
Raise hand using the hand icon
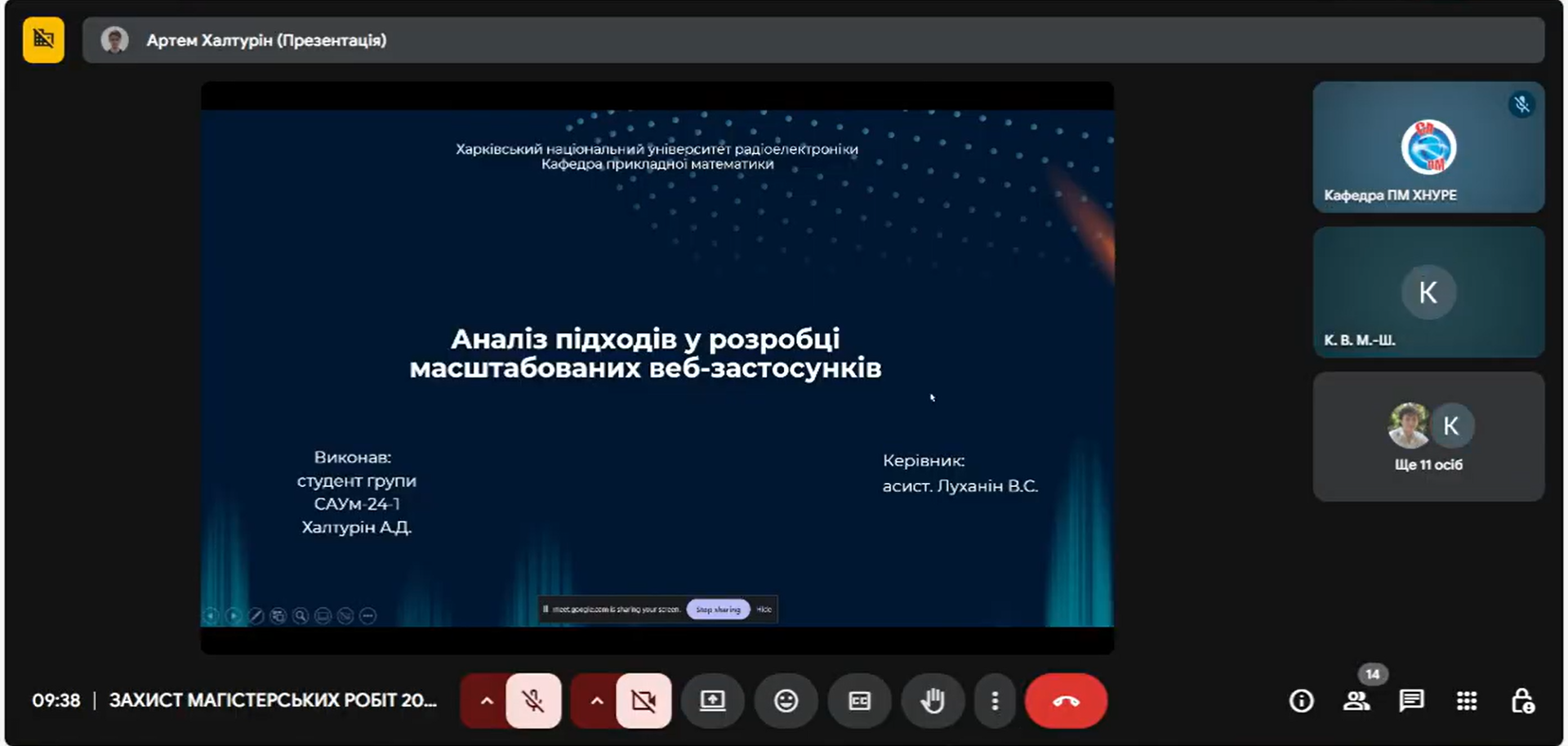(933, 701)
